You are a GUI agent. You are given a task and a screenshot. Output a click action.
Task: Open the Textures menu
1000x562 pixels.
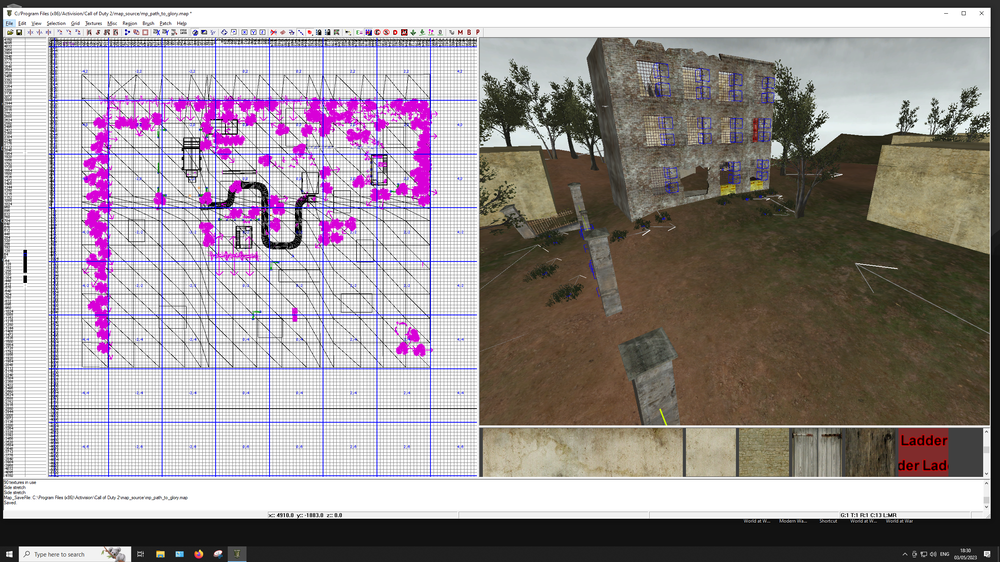tap(93, 22)
